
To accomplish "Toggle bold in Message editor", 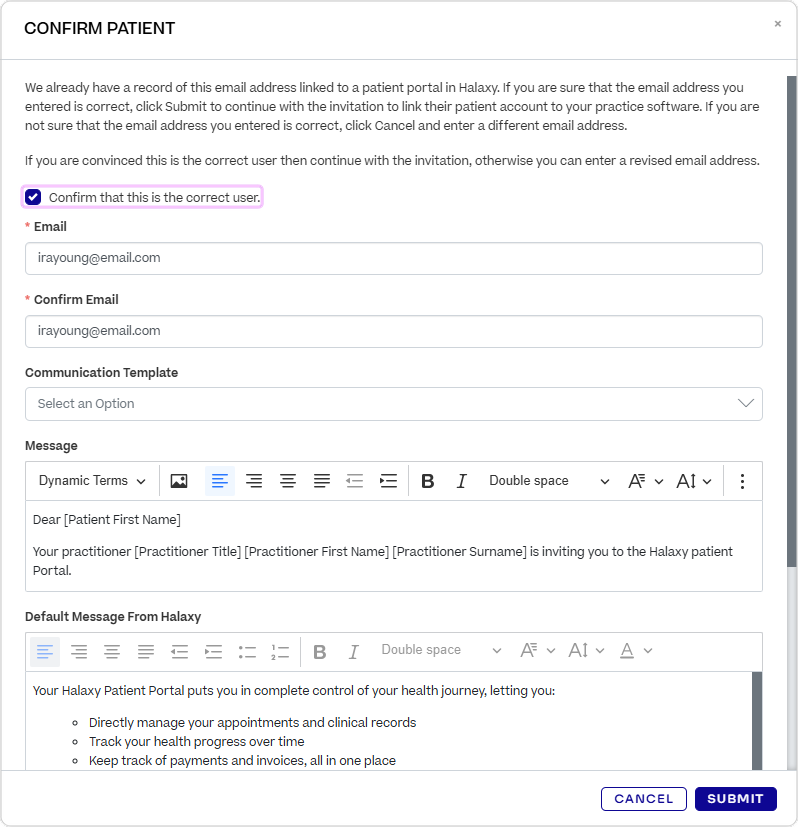I will (428, 481).
